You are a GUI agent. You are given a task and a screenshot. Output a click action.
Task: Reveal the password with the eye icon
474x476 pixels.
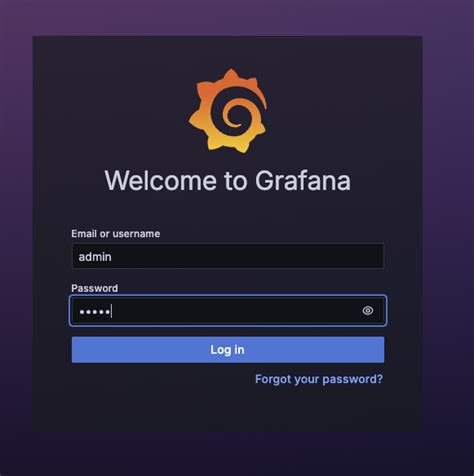click(368, 311)
